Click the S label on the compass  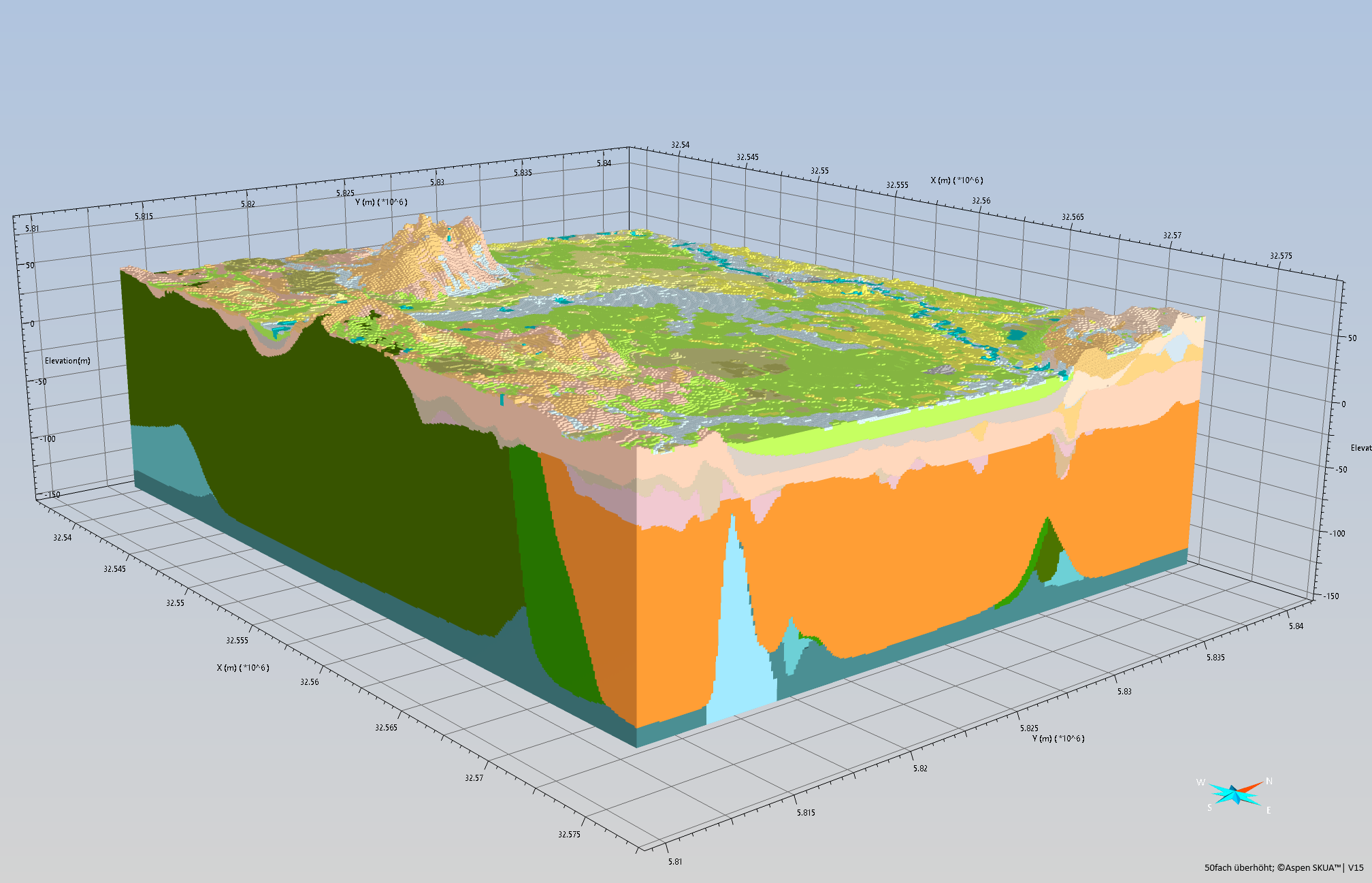pyautogui.click(x=1209, y=808)
